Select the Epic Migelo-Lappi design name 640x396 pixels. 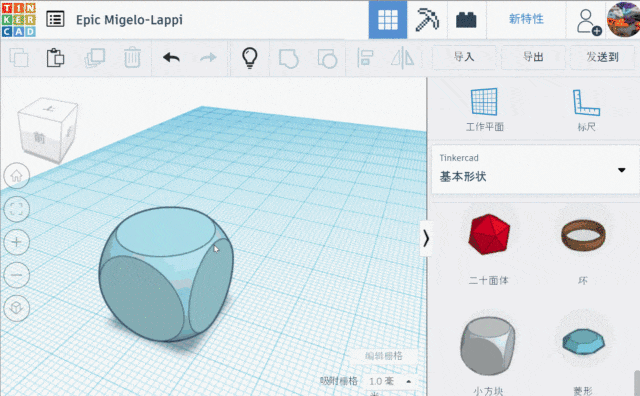129,20
